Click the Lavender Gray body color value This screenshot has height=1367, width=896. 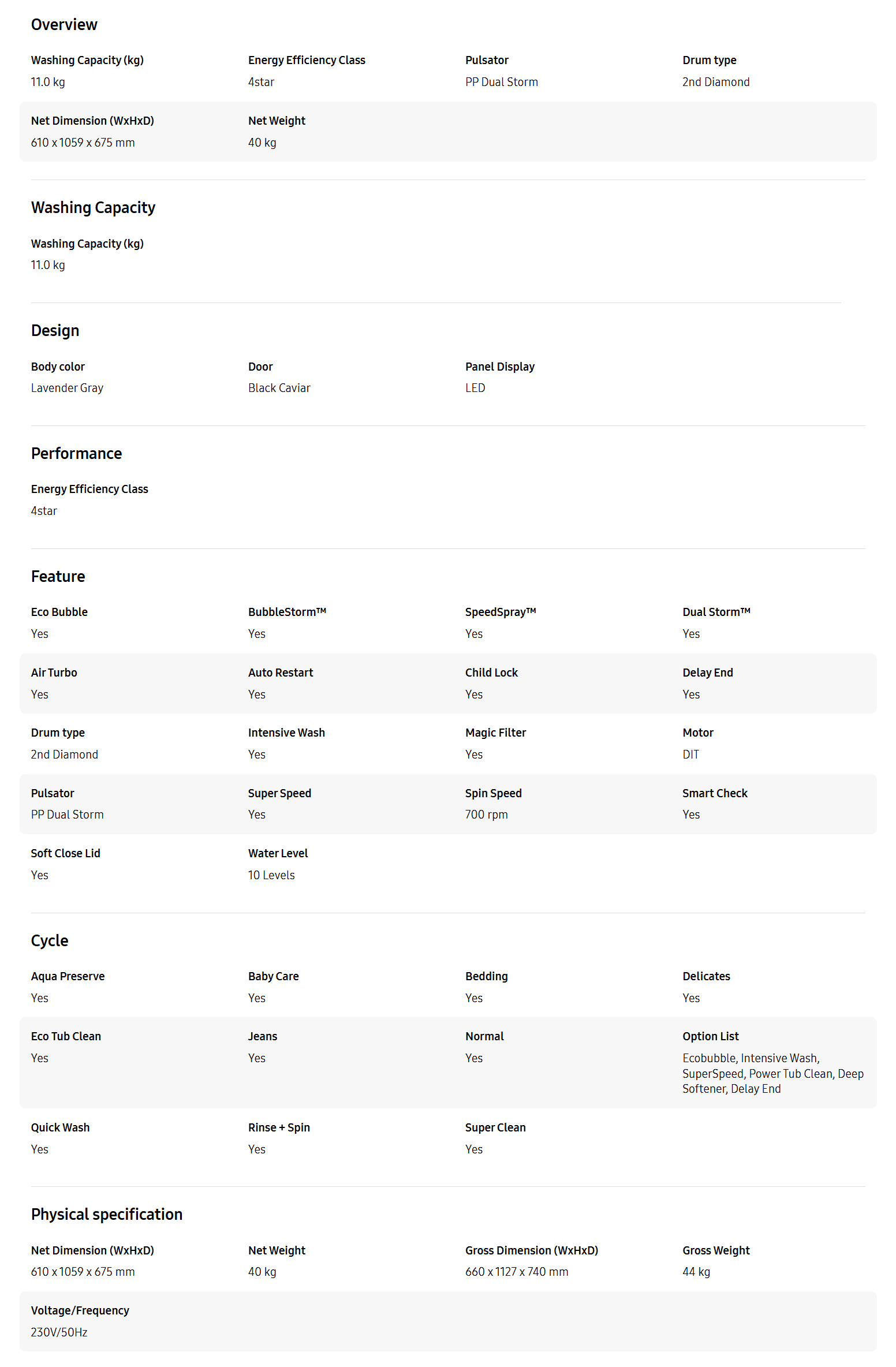[67, 389]
